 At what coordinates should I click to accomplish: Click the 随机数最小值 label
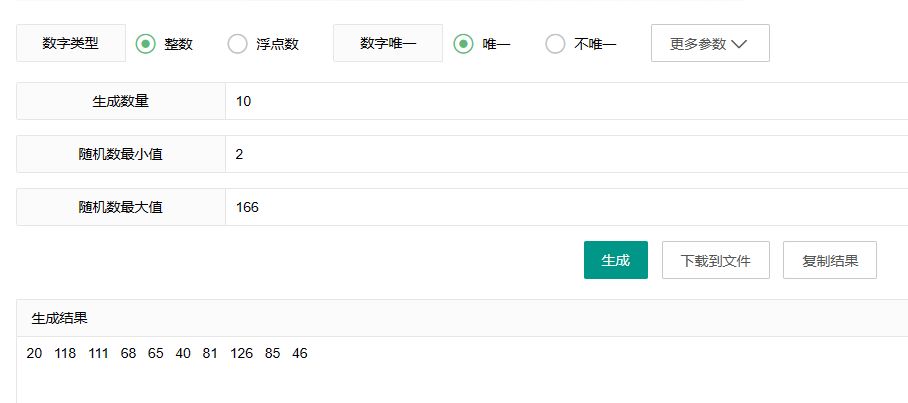click(121, 154)
